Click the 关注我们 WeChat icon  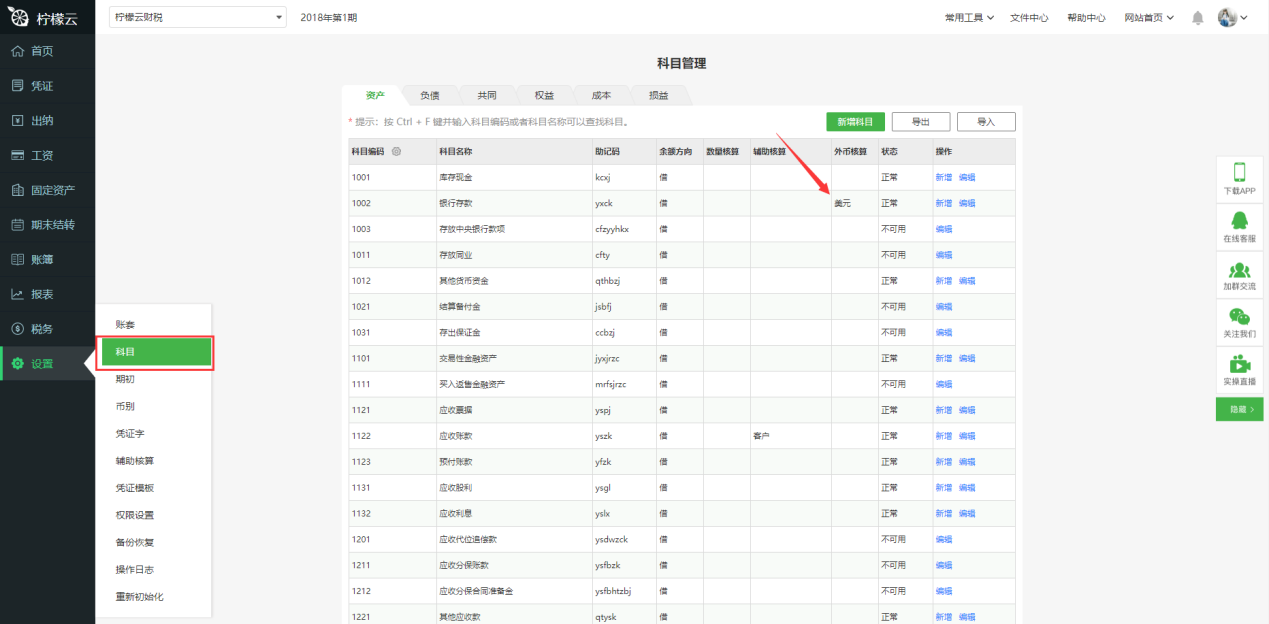[1239, 318]
